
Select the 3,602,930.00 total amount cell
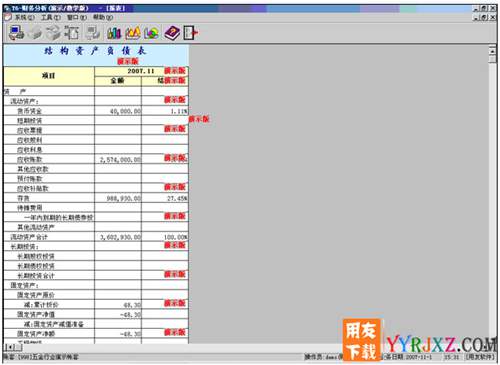click(x=118, y=237)
